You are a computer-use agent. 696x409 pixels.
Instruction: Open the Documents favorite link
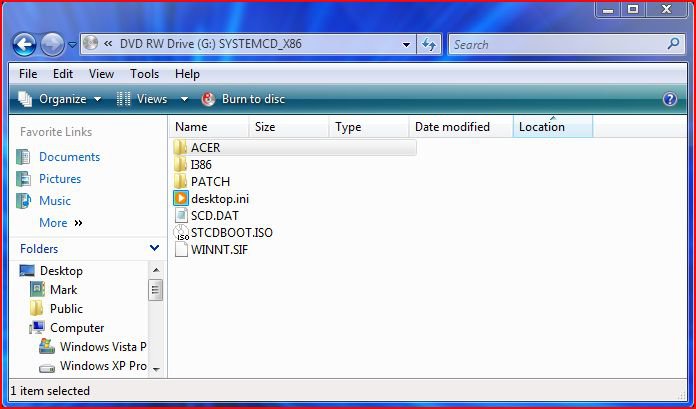click(69, 157)
